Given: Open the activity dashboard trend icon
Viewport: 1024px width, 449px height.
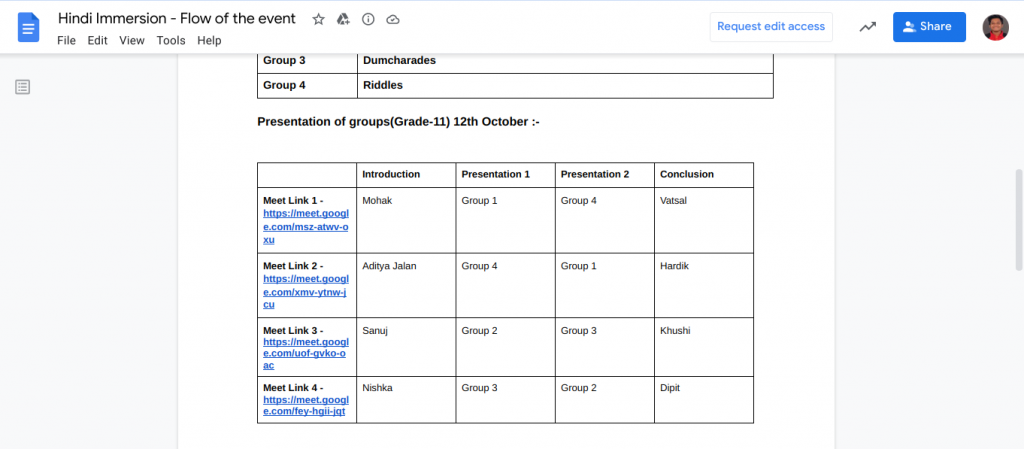Looking at the screenshot, I should (x=867, y=27).
